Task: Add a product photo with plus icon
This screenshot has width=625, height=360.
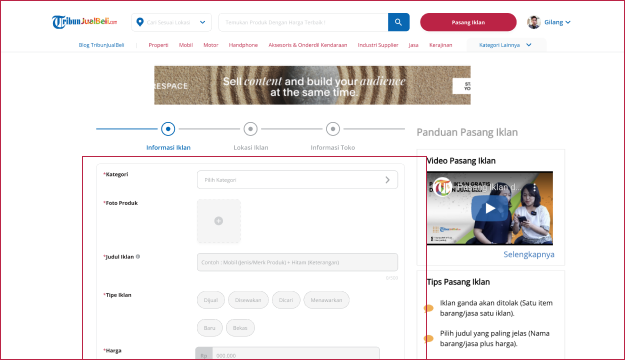Action: point(219,221)
